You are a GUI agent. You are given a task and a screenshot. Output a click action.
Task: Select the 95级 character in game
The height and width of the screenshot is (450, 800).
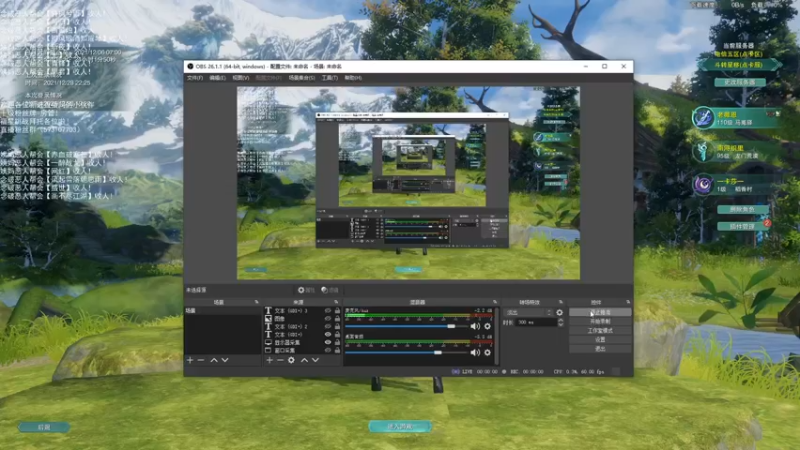(736, 152)
